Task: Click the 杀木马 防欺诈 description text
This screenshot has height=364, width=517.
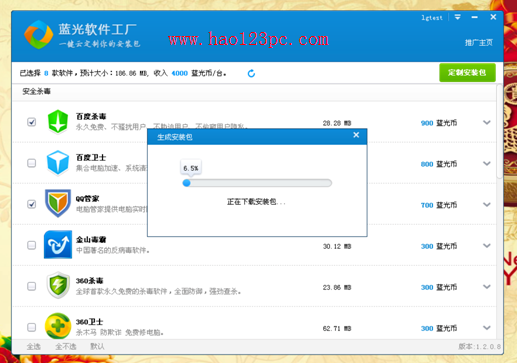Action: (120, 332)
